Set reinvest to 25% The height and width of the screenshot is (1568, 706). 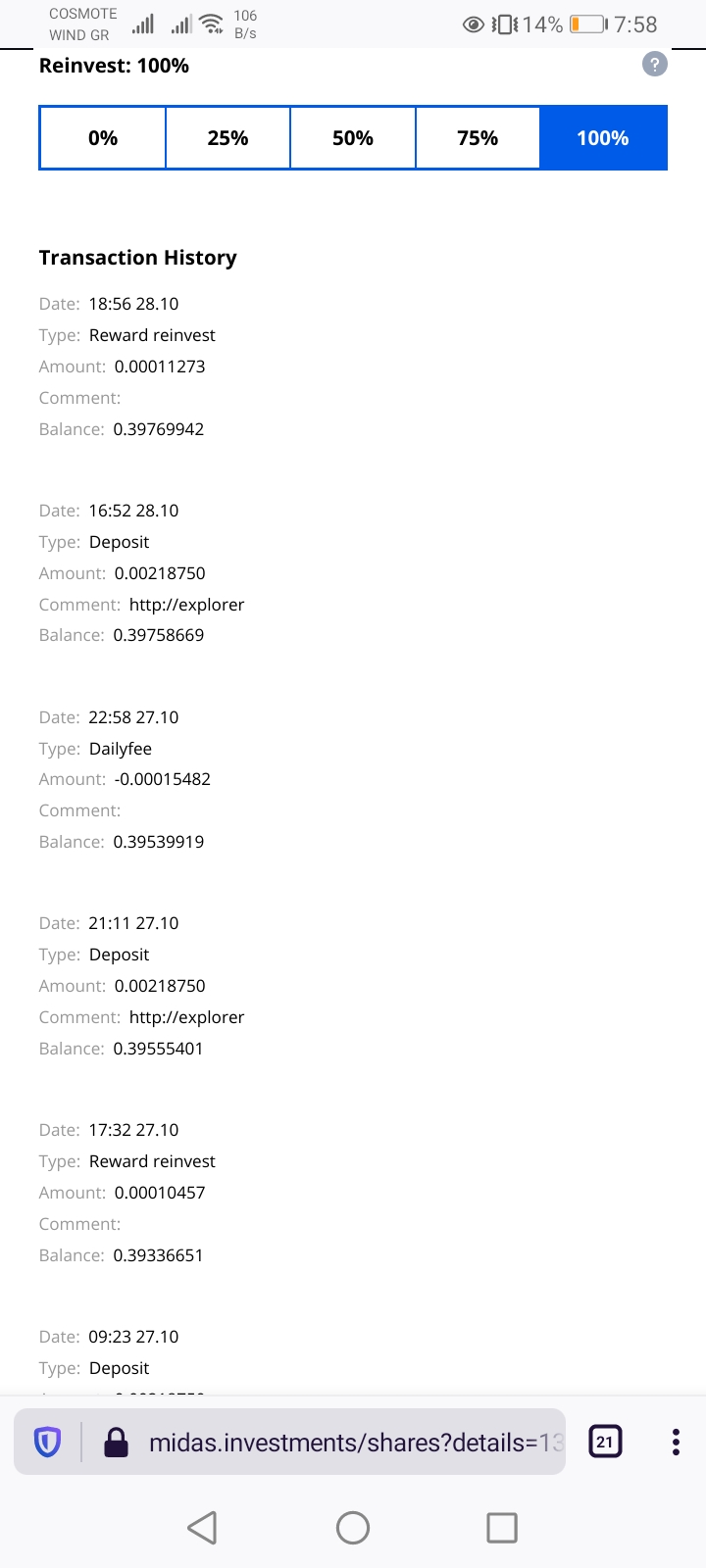point(227,138)
